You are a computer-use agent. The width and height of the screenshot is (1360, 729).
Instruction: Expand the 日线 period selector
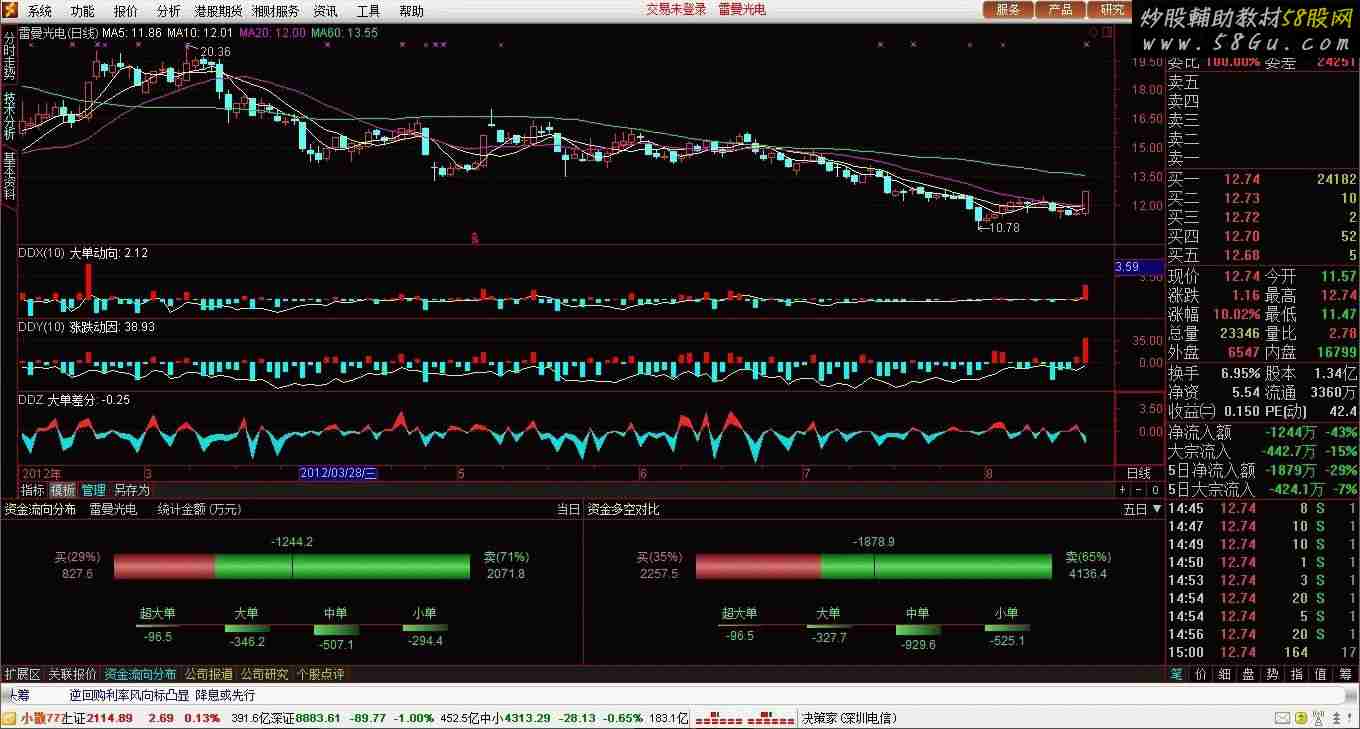1138,473
